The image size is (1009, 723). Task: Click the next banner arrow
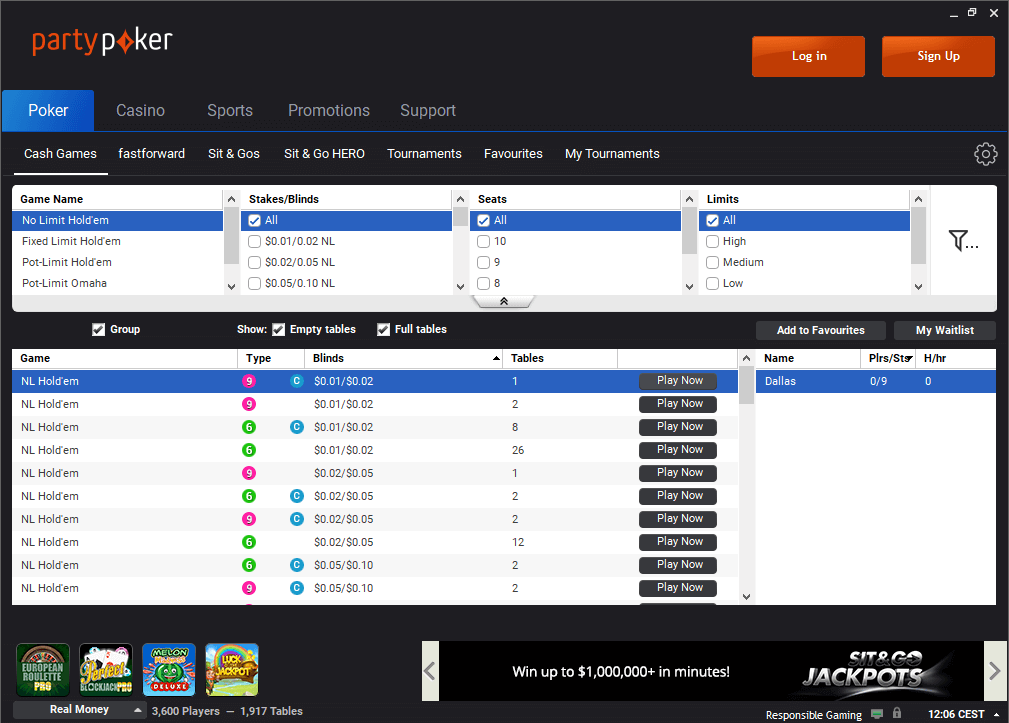pyautogui.click(x=995, y=671)
